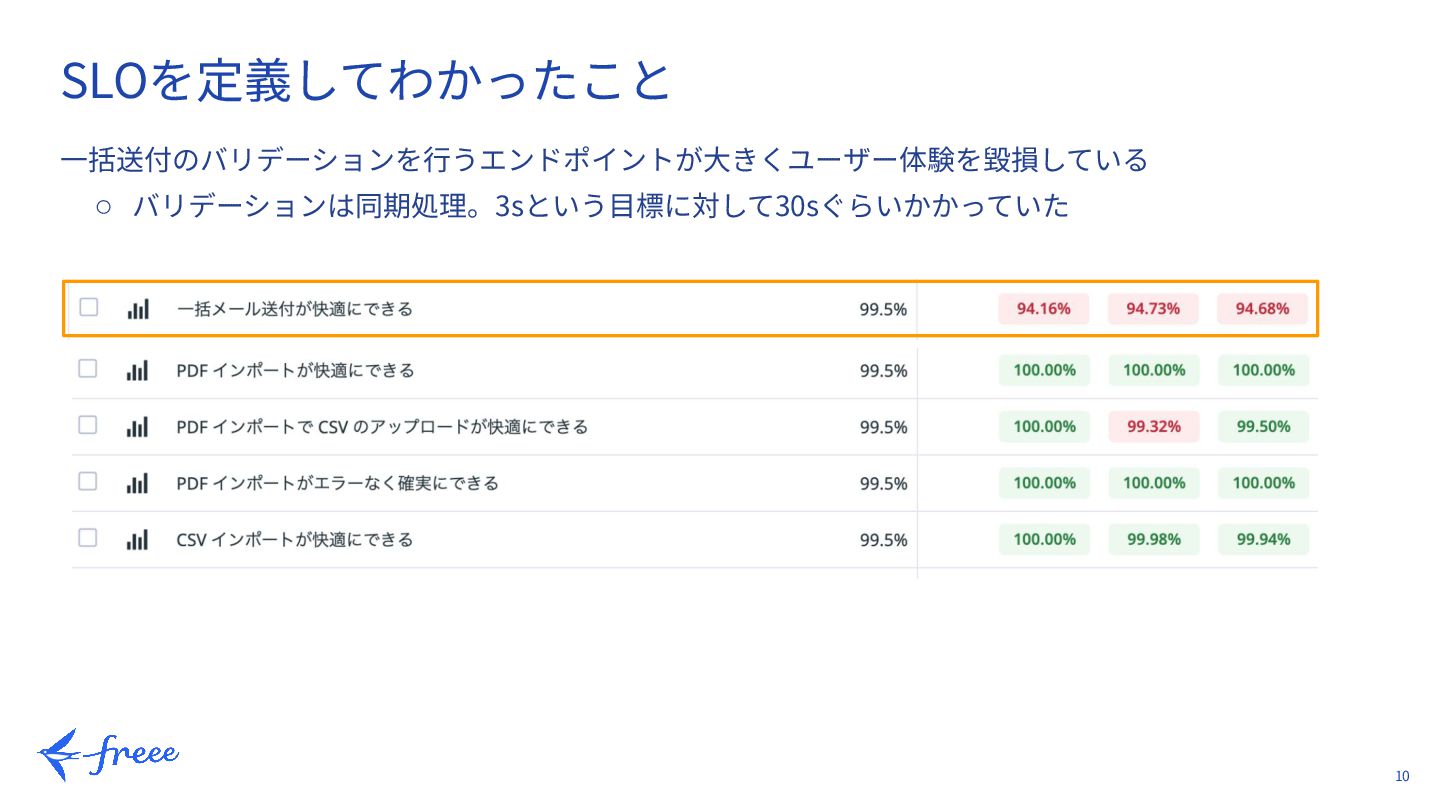This screenshot has width=1440, height=810.
Task: Open the CSV インポートが快適にできる SLO
Action: point(294,540)
